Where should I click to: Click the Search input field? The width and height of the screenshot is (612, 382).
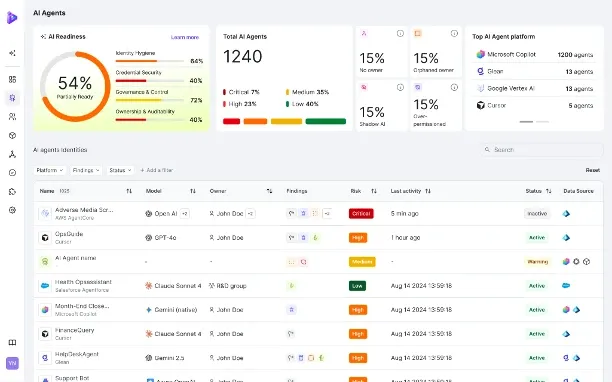click(543, 150)
